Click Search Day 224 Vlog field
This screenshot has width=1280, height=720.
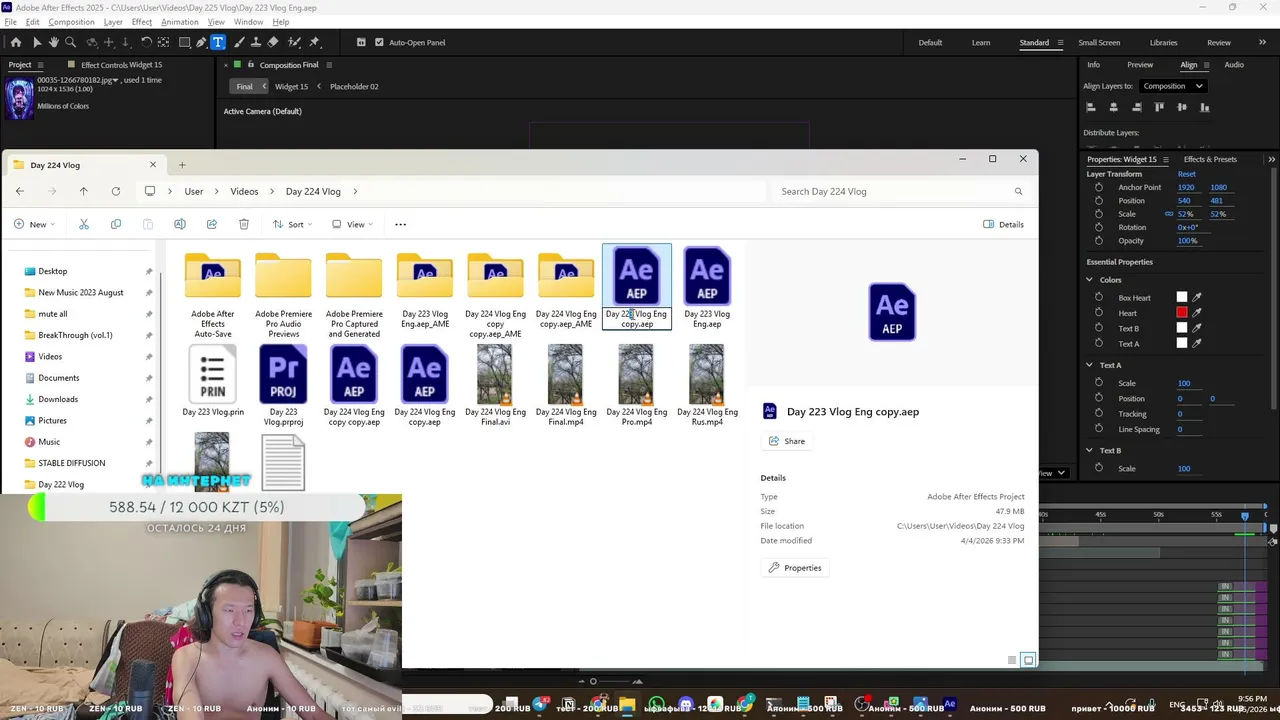click(x=902, y=191)
